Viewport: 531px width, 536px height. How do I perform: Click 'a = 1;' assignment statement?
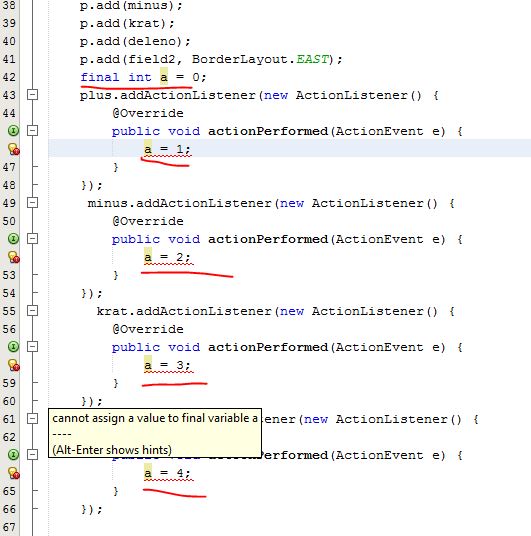tap(167, 149)
